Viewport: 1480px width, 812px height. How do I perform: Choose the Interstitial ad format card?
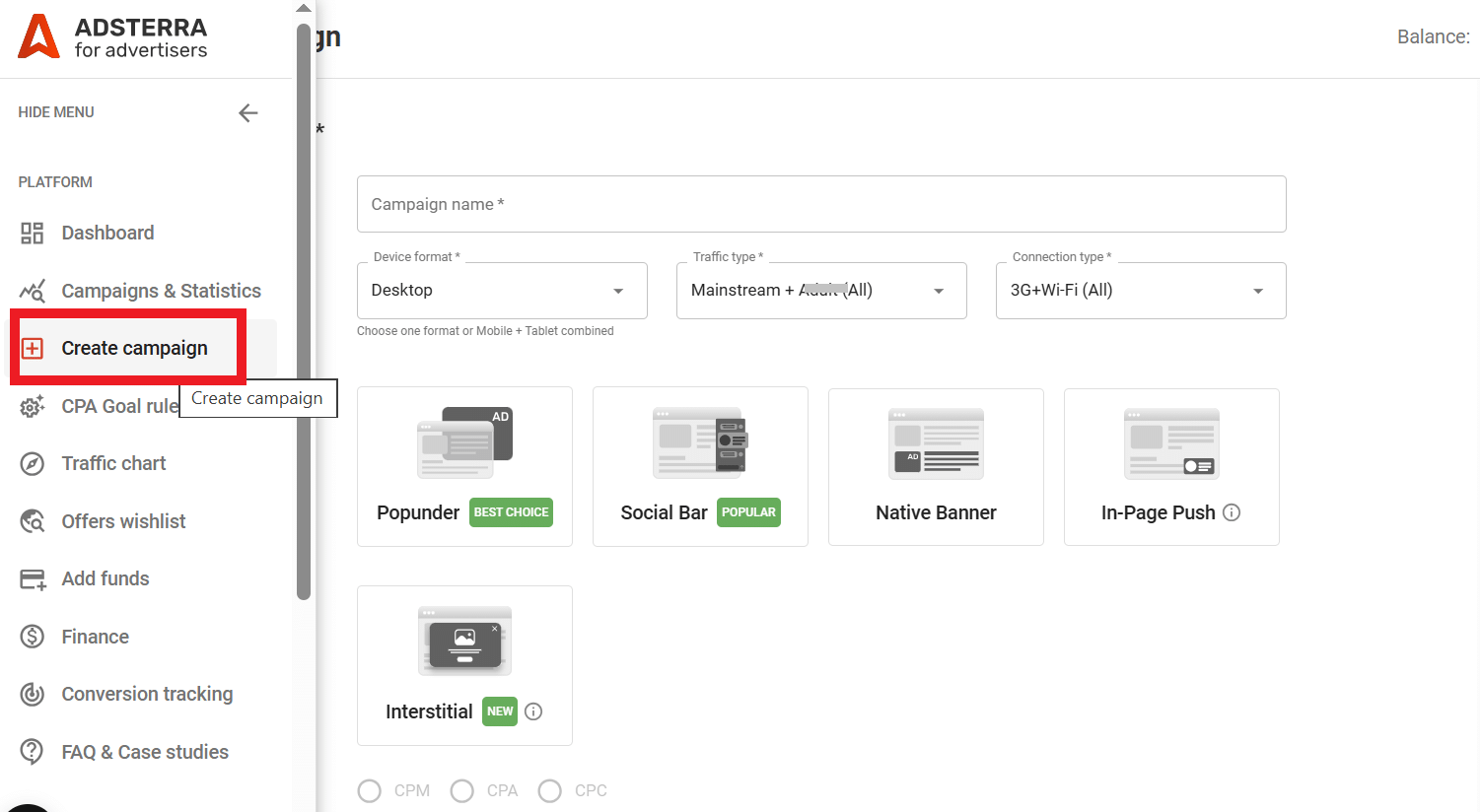tap(464, 665)
